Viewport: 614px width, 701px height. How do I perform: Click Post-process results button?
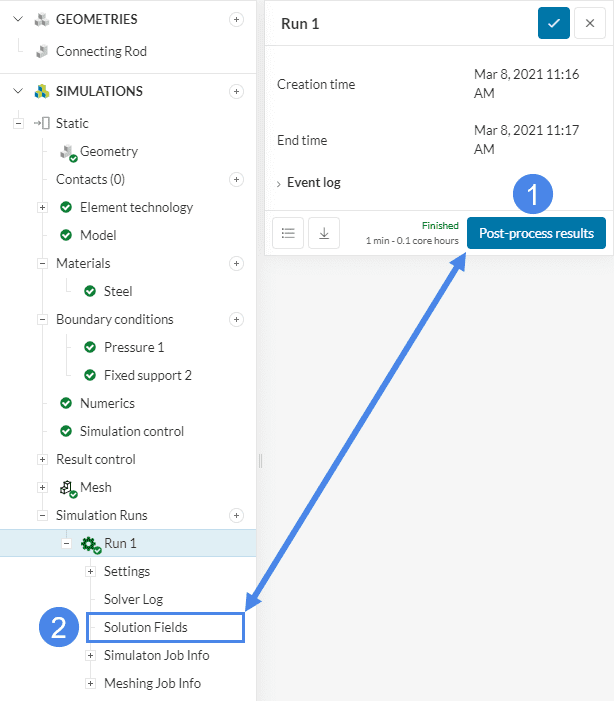point(535,233)
